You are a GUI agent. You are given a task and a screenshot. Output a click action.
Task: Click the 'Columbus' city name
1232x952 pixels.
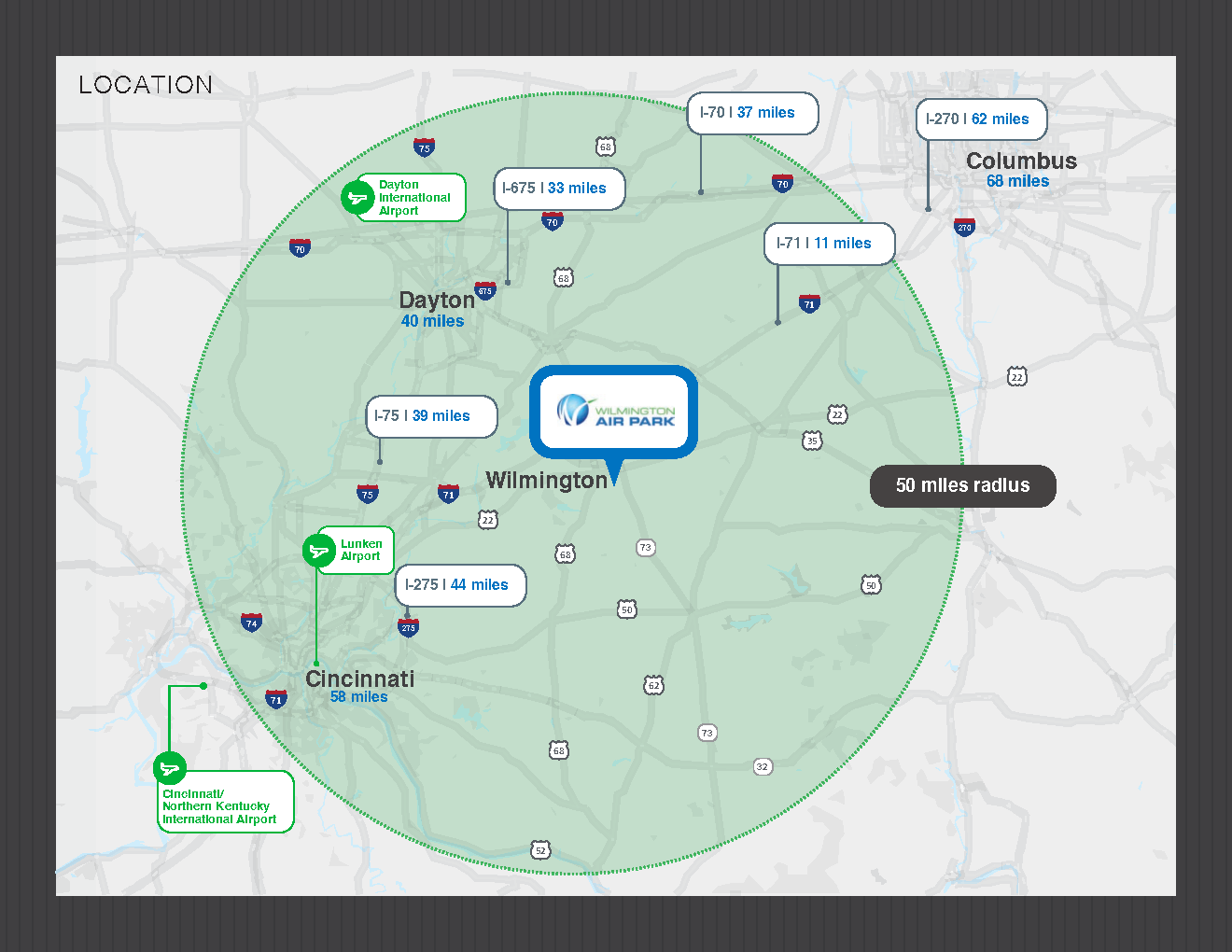point(1021,161)
